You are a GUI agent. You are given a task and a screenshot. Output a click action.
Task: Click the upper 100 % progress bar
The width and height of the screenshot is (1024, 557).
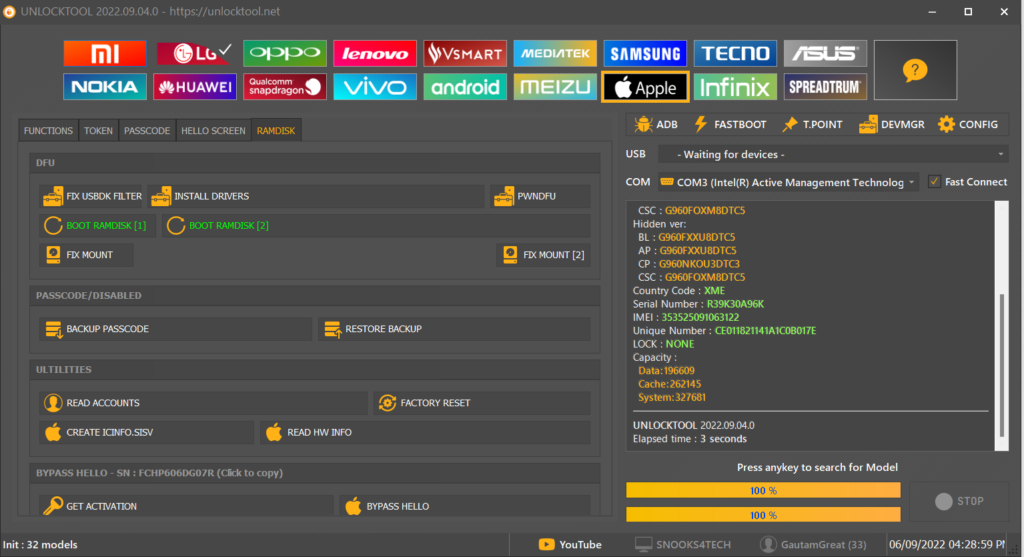[763, 490]
